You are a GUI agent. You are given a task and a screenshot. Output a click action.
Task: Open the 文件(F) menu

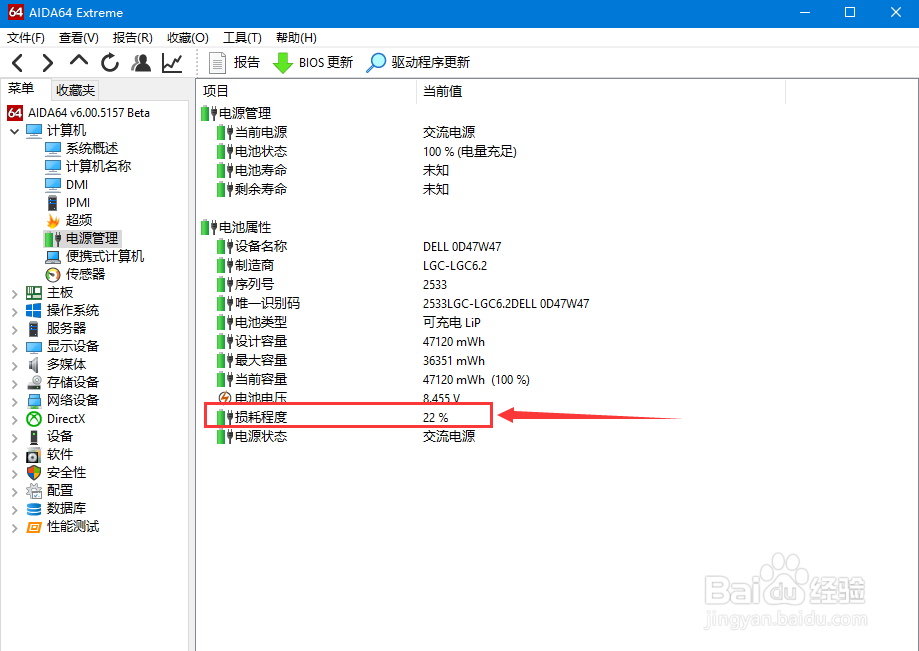tap(26, 38)
